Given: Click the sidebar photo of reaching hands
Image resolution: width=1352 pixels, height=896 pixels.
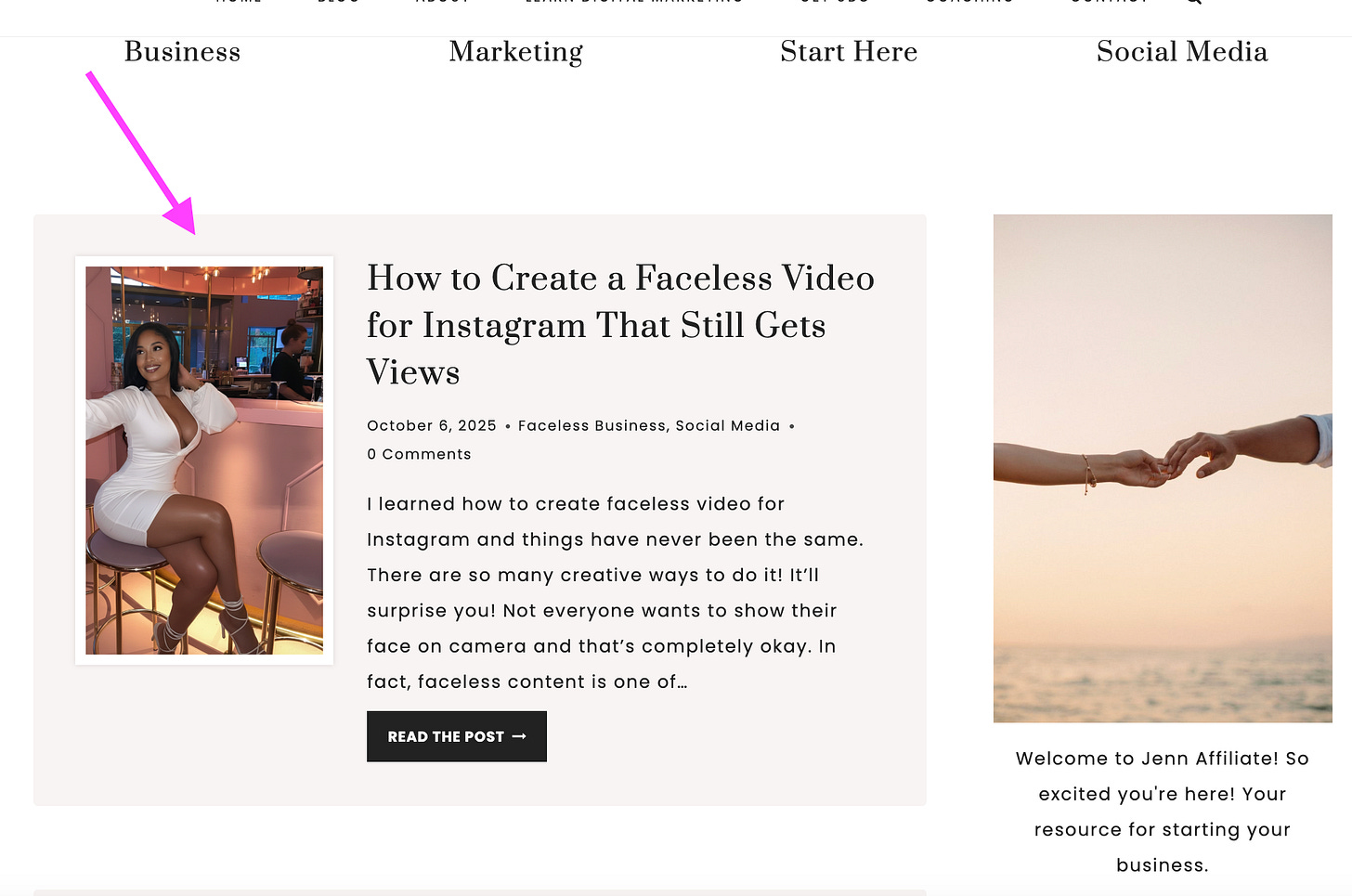Looking at the screenshot, I should click(1163, 468).
